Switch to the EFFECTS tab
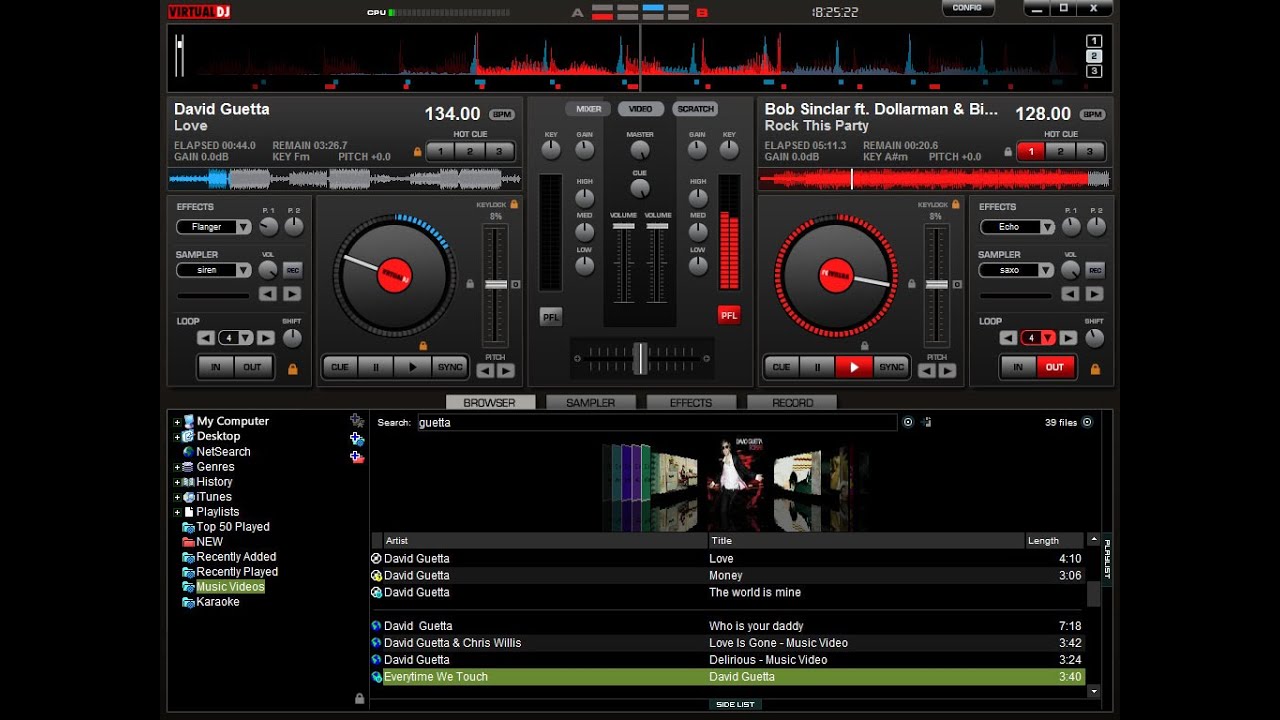The image size is (1280, 720). [691, 402]
